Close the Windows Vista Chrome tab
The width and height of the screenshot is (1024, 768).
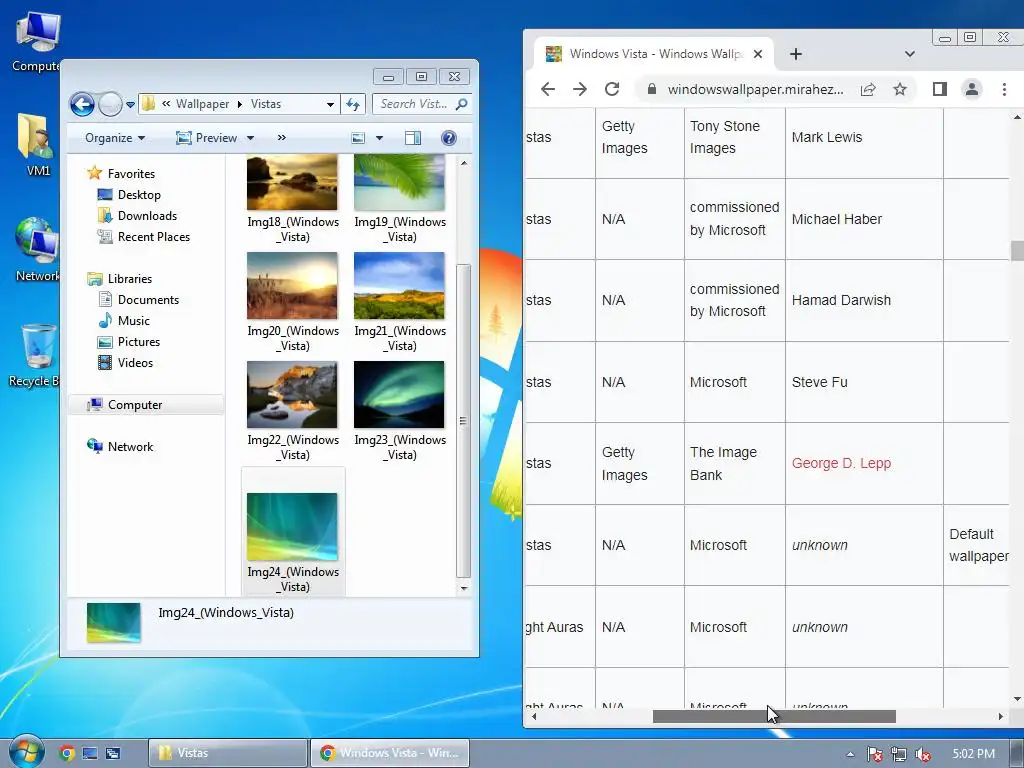pyautogui.click(x=758, y=54)
